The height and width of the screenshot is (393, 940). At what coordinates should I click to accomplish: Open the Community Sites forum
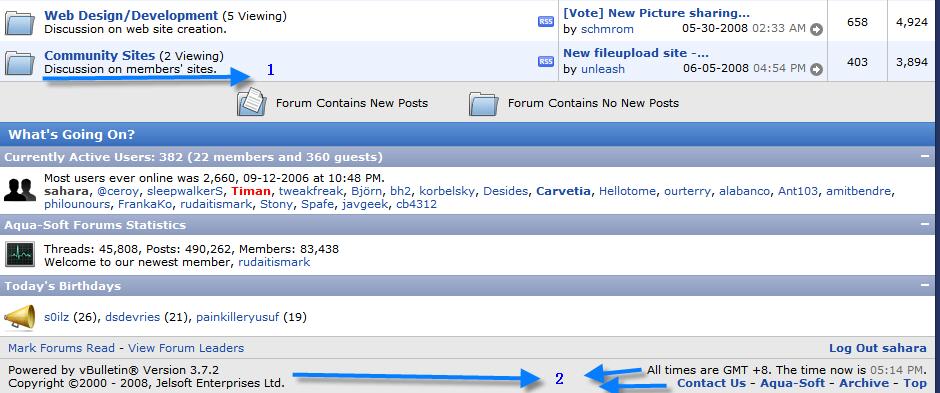click(x=100, y=55)
